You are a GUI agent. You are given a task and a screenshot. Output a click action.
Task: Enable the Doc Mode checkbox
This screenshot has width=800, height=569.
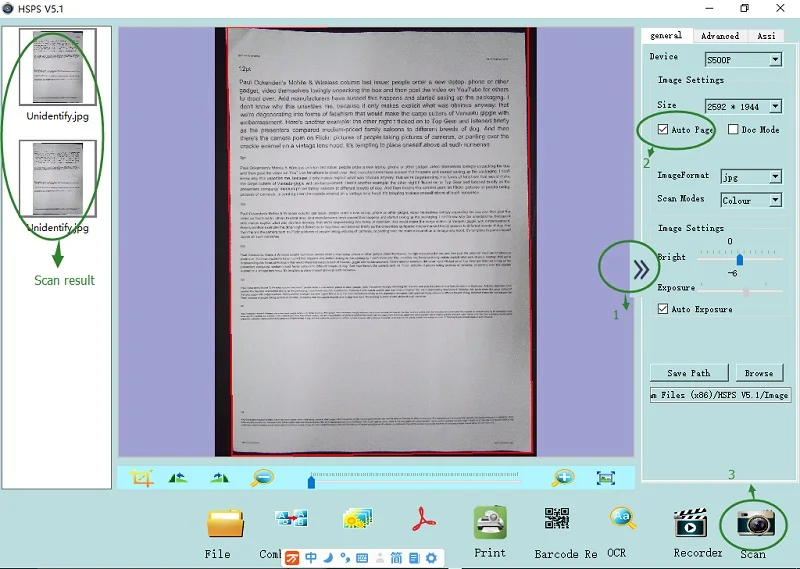click(x=733, y=130)
